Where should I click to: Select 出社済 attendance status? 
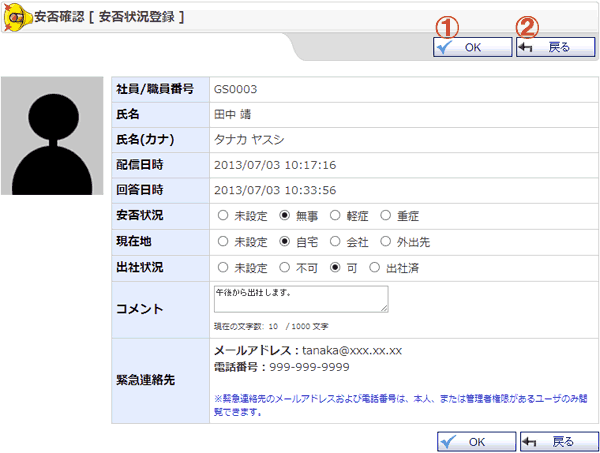coord(374,267)
